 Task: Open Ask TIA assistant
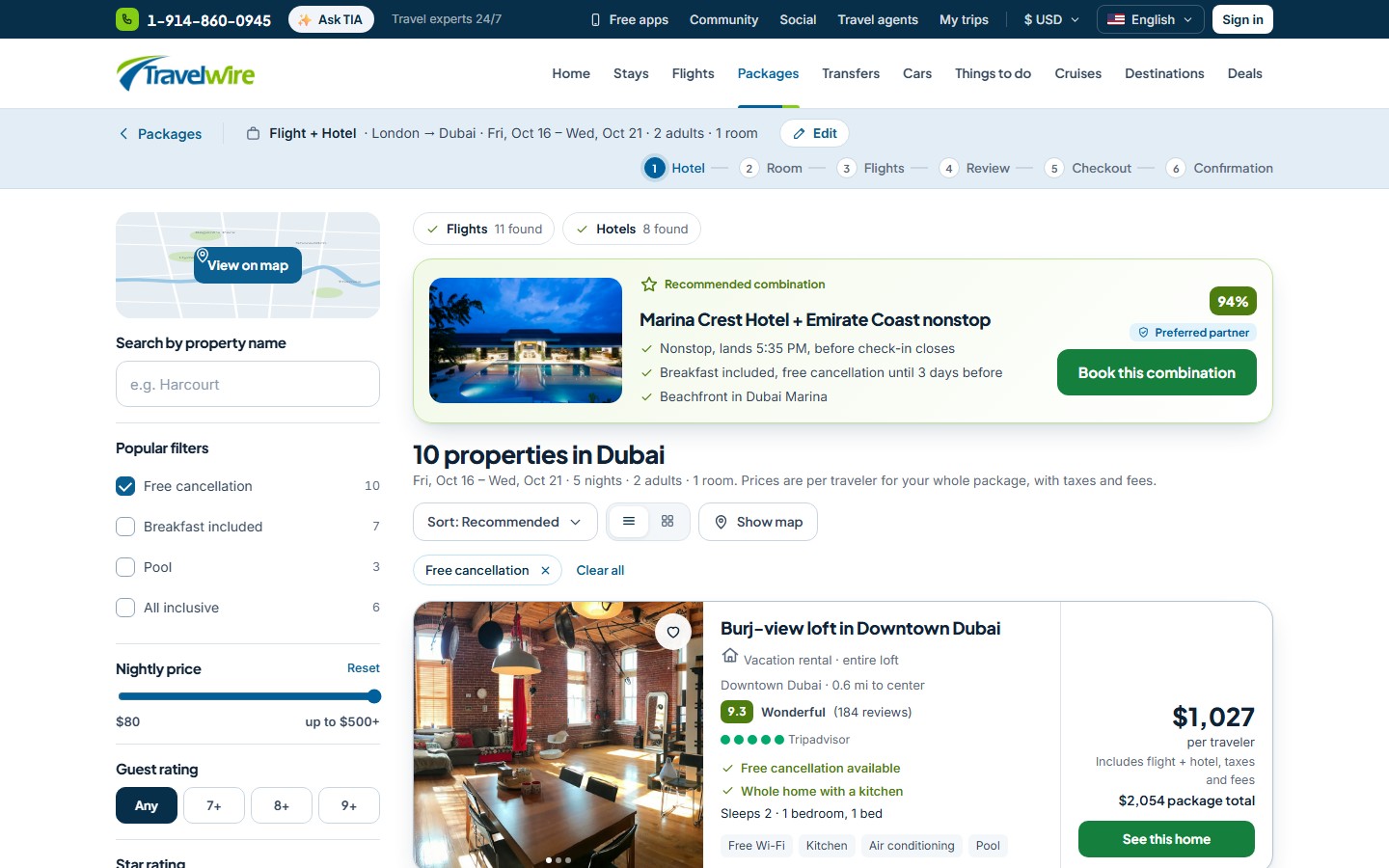tap(331, 19)
